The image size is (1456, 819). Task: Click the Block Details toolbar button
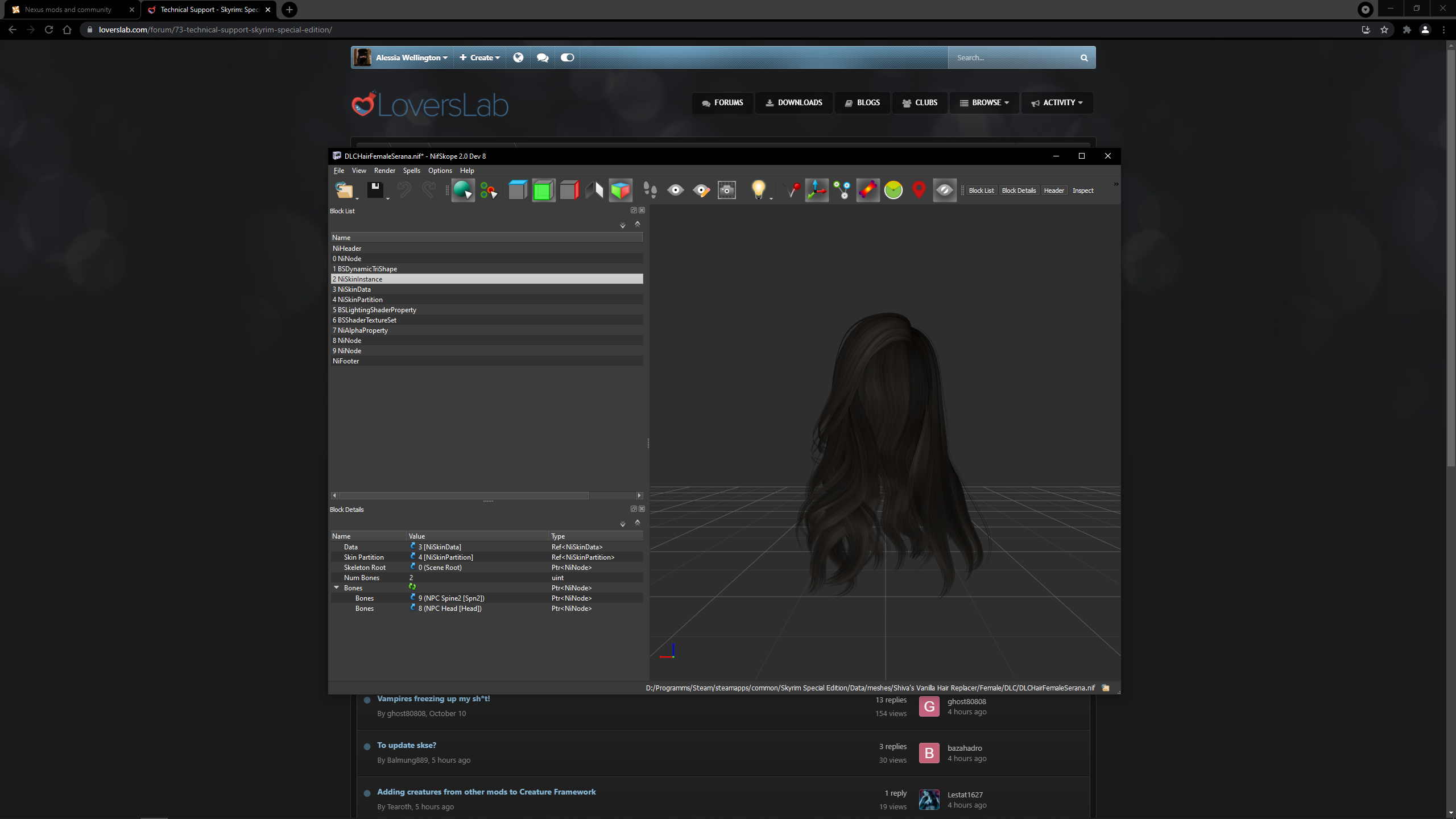pyautogui.click(x=1019, y=191)
